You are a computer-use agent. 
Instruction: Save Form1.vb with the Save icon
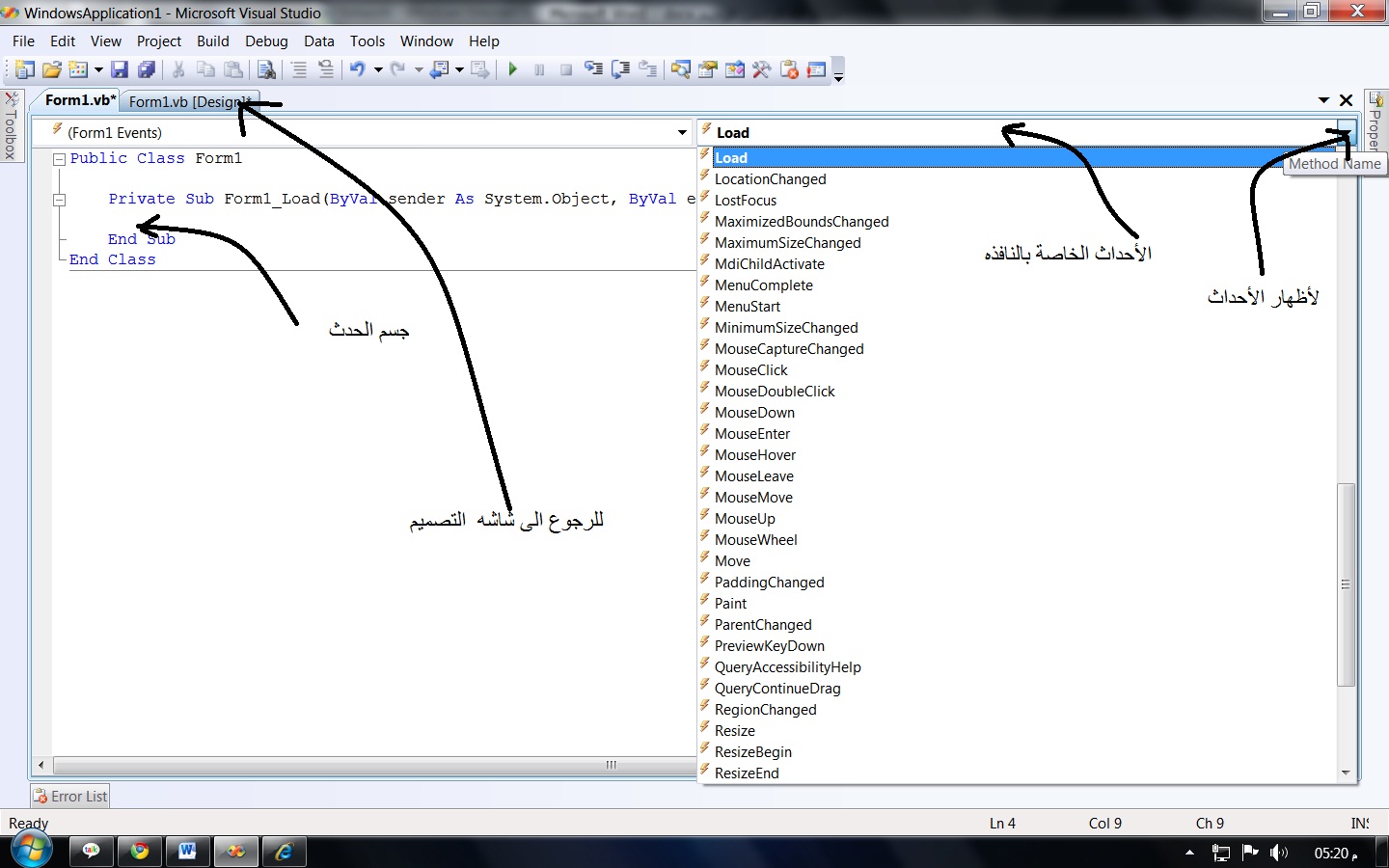120,69
